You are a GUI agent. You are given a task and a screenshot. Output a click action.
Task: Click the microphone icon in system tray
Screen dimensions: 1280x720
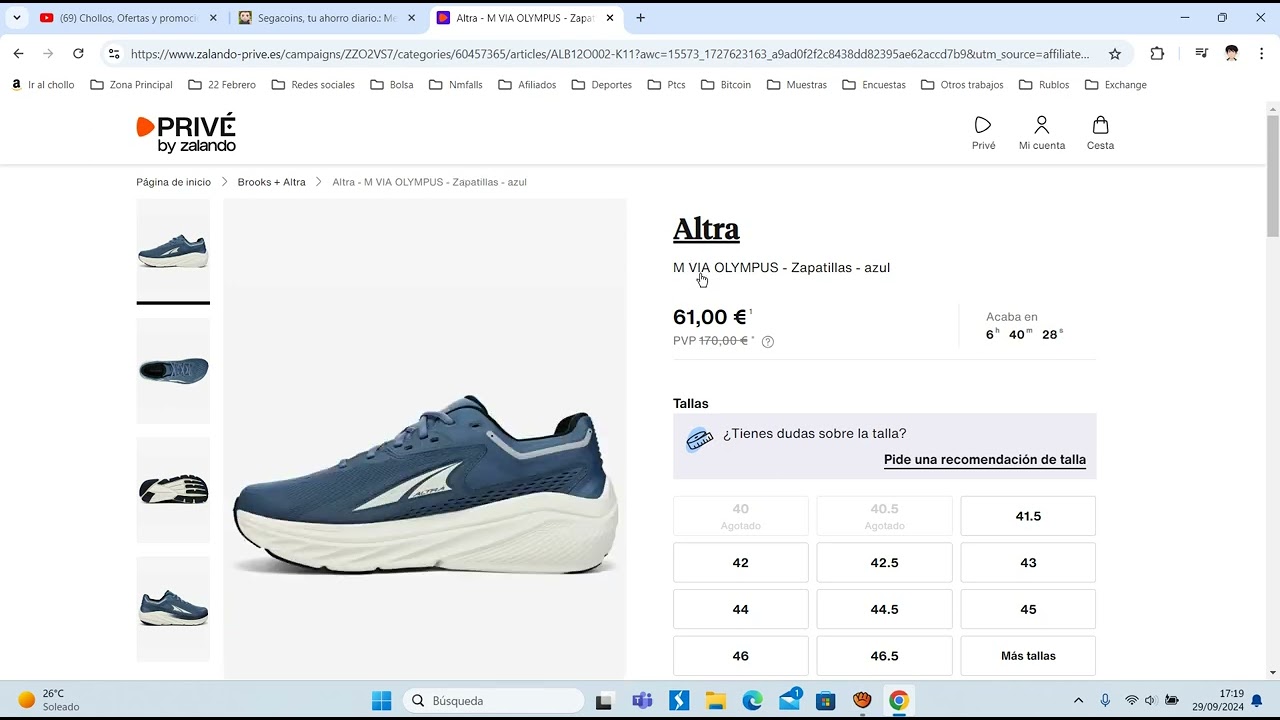click(1105, 701)
